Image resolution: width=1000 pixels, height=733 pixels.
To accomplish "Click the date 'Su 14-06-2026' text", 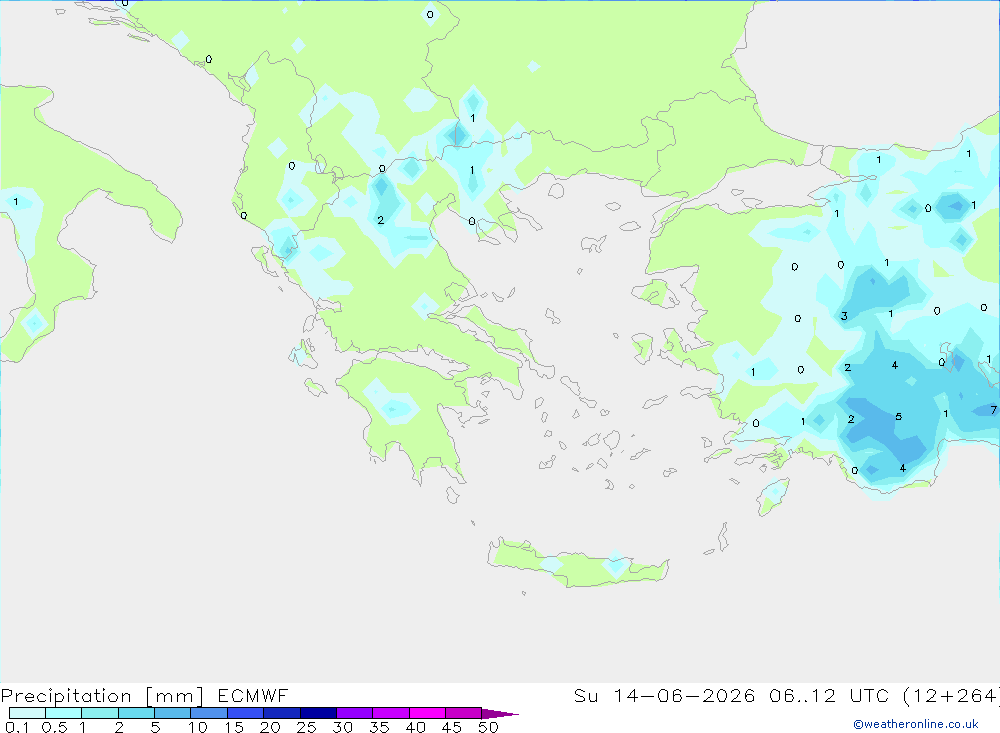I will pos(664,695).
